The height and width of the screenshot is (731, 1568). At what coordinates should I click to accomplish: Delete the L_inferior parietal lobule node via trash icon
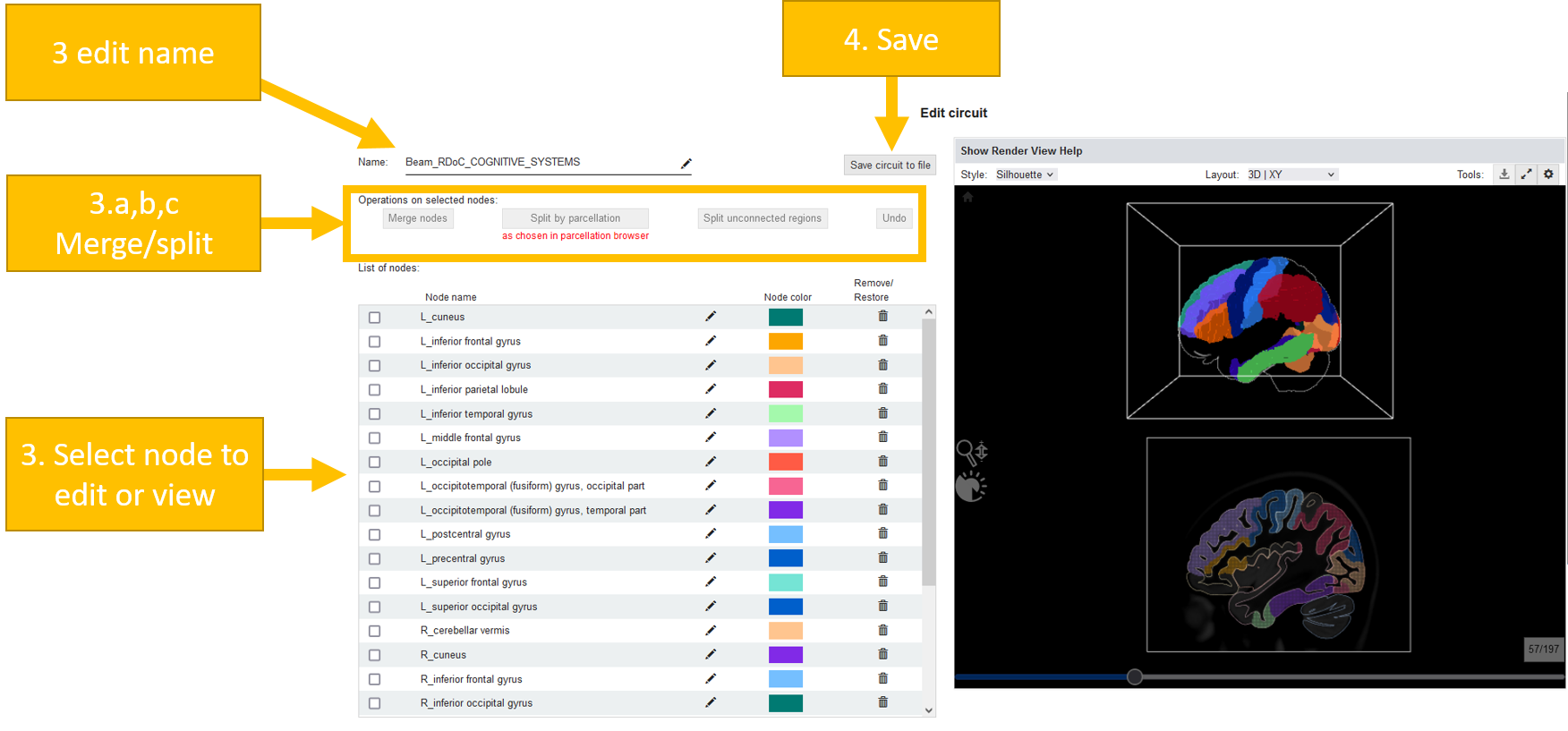pos(882,389)
